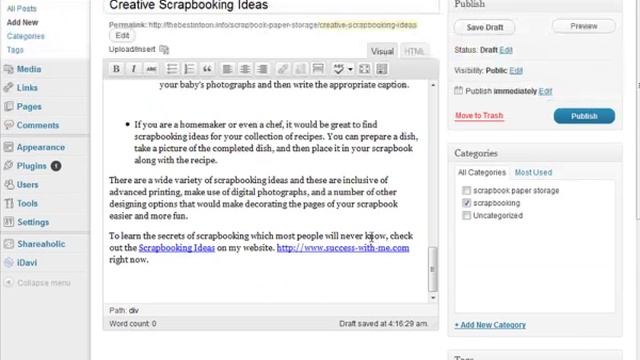Insert More tag icon

[x=318, y=69]
